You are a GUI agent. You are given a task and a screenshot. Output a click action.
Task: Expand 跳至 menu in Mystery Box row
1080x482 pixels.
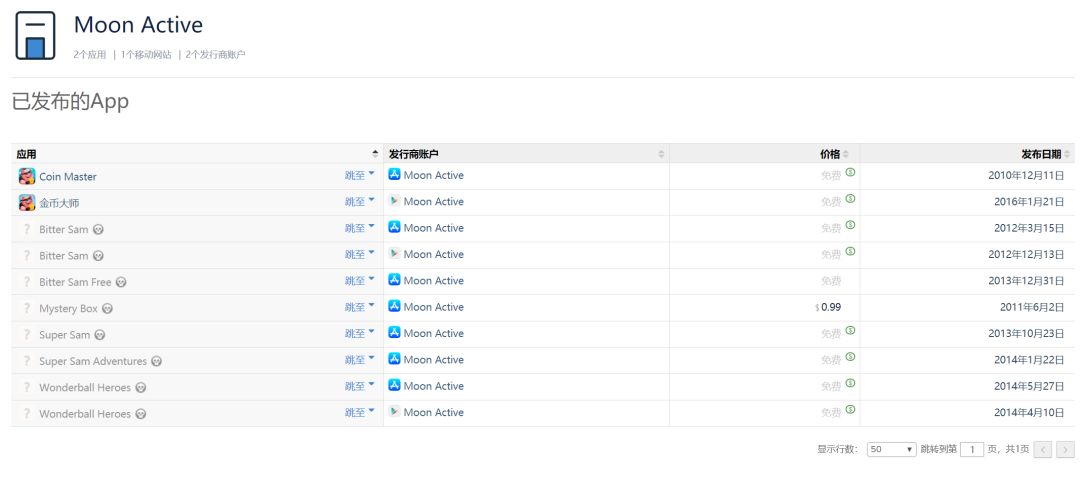click(359, 307)
